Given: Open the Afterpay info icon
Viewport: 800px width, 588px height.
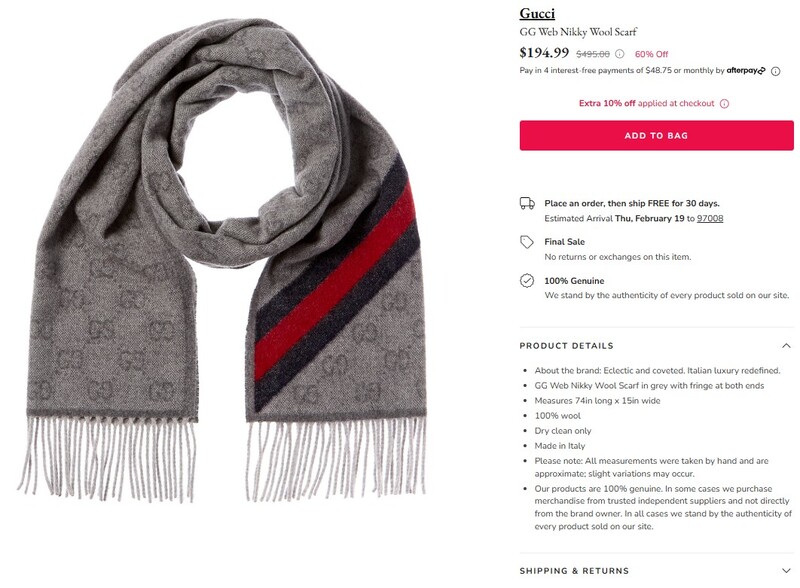Looking at the screenshot, I should click(775, 71).
